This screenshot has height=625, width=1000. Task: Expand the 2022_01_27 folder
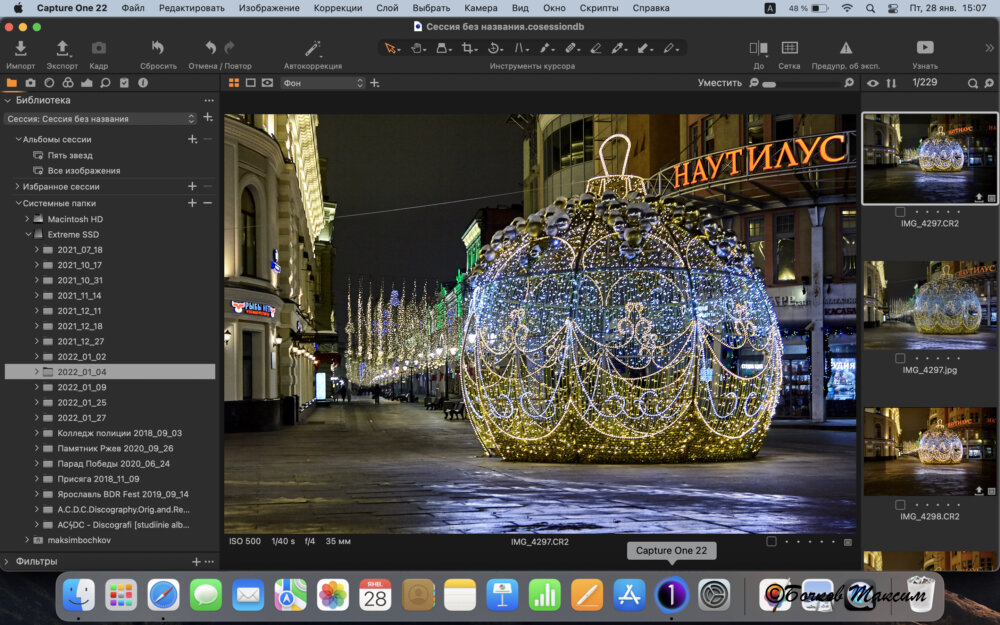pyautogui.click(x=37, y=418)
